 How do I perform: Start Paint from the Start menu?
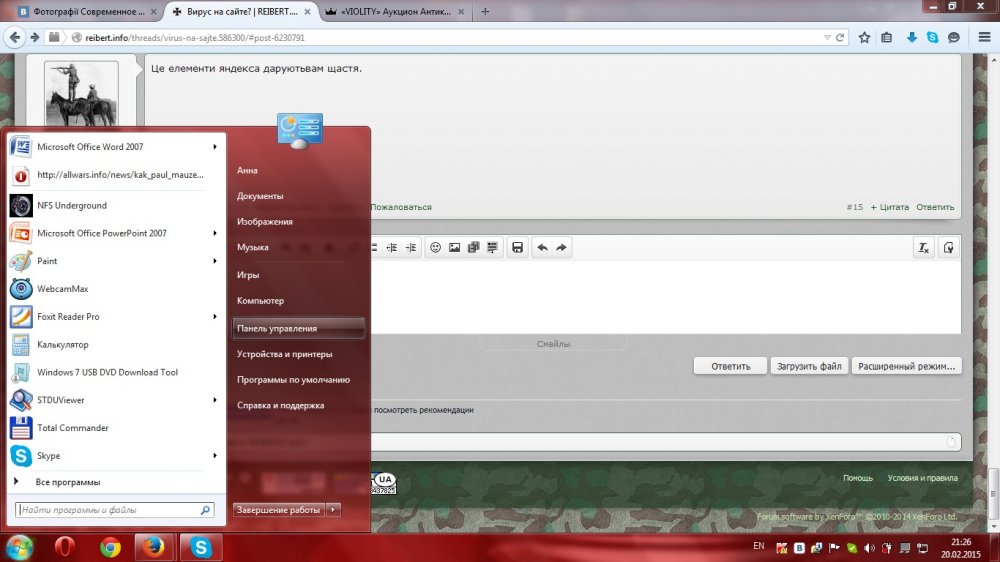[115, 261]
